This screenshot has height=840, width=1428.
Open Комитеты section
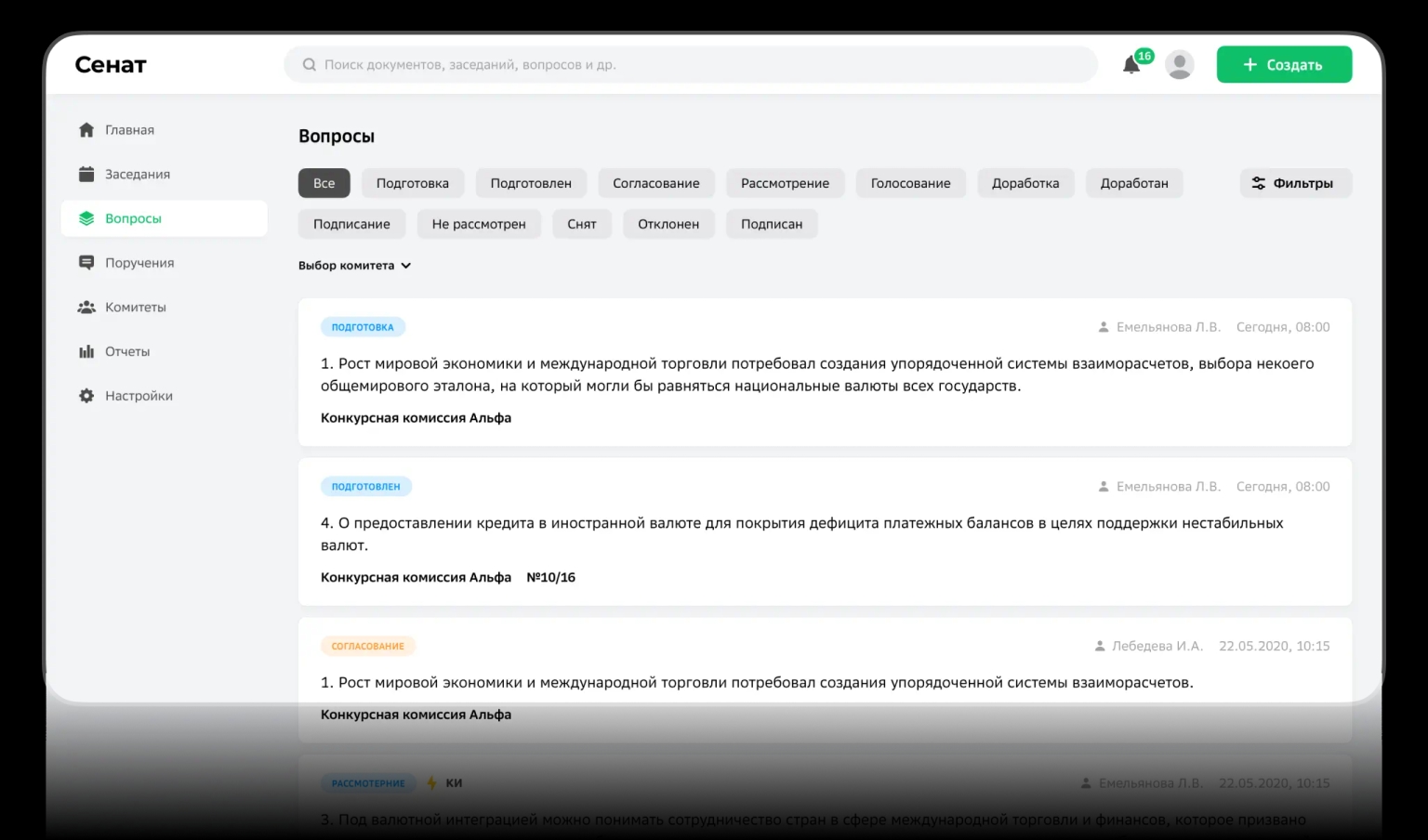pyautogui.click(x=164, y=307)
